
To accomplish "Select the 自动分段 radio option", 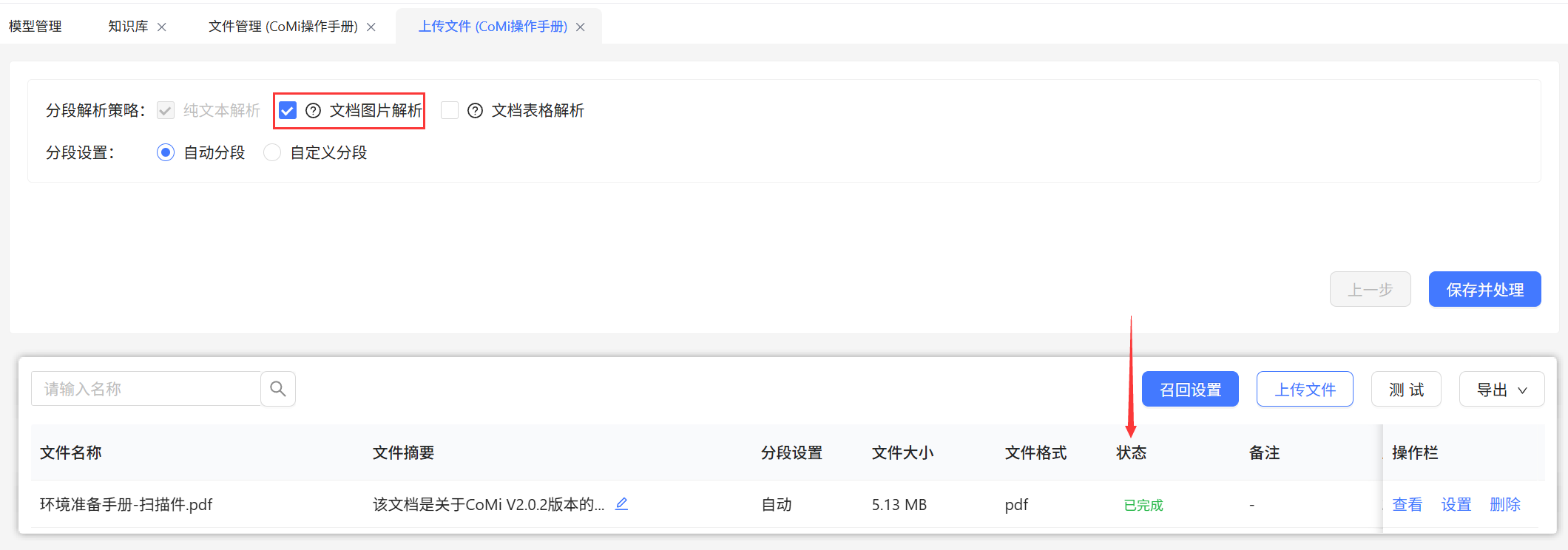I will click(166, 153).
